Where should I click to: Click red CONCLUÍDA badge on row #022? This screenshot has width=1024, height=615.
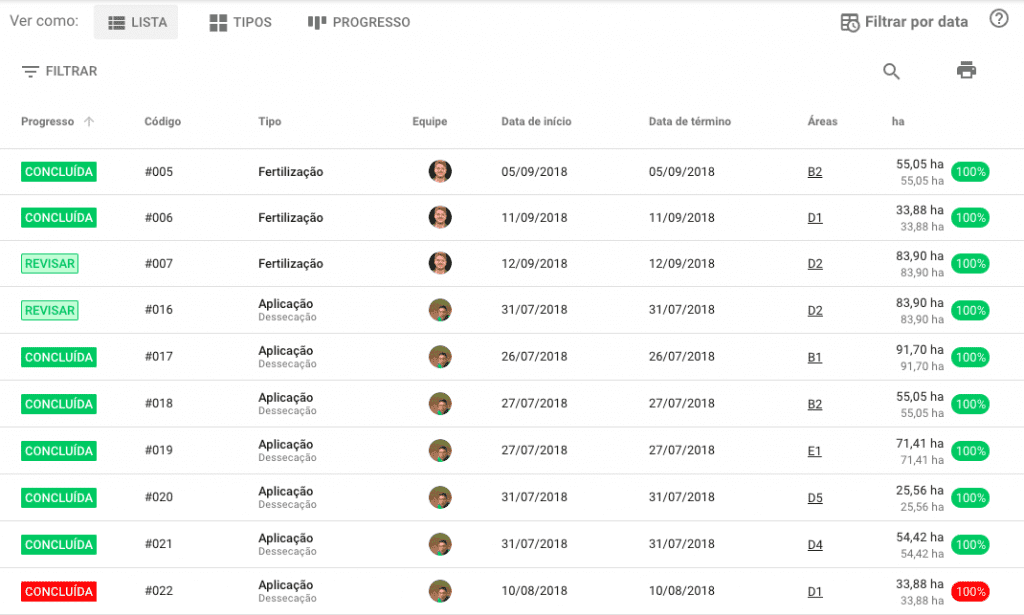59,591
